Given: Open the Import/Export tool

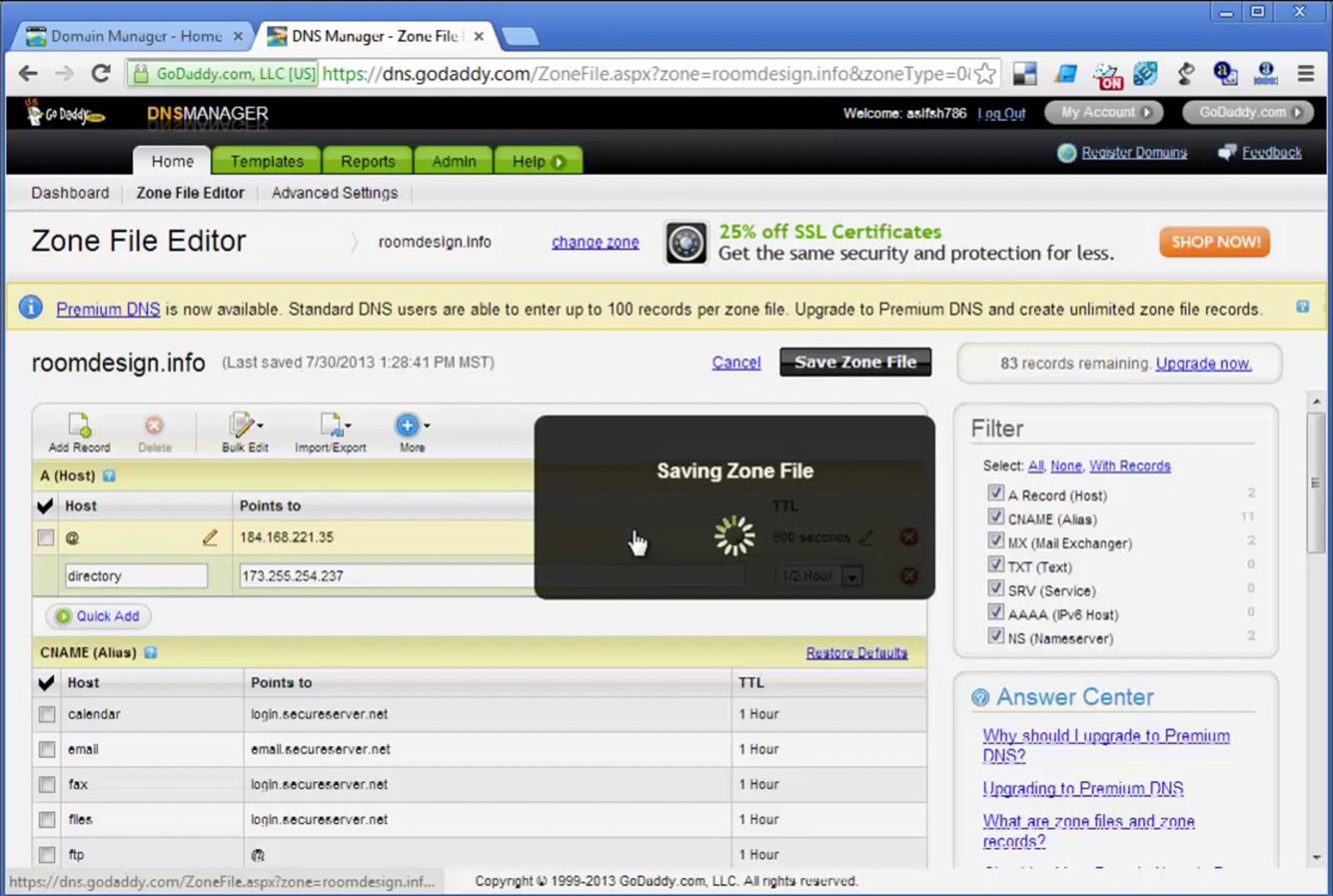Looking at the screenshot, I should pyautogui.click(x=330, y=432).
